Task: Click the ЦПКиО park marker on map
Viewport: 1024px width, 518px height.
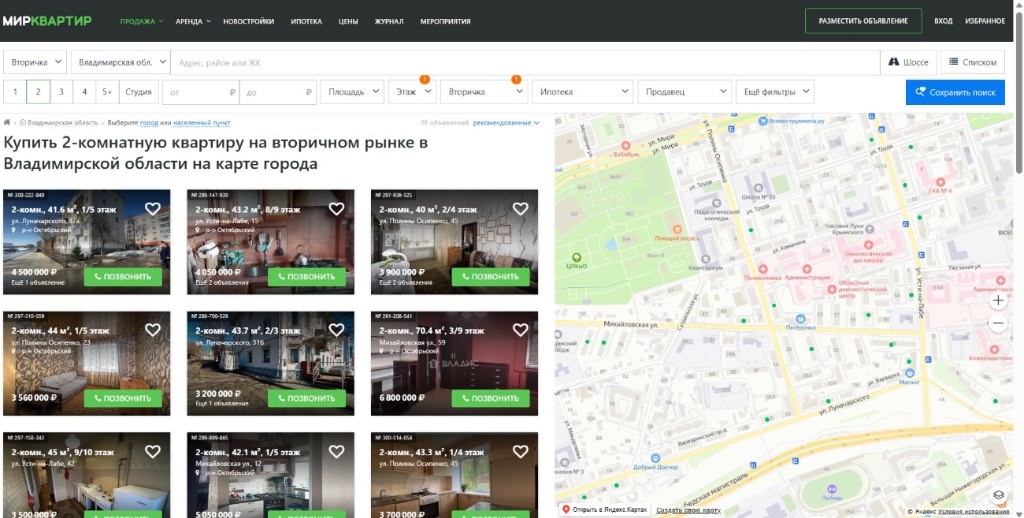Action: coord(577,257)
